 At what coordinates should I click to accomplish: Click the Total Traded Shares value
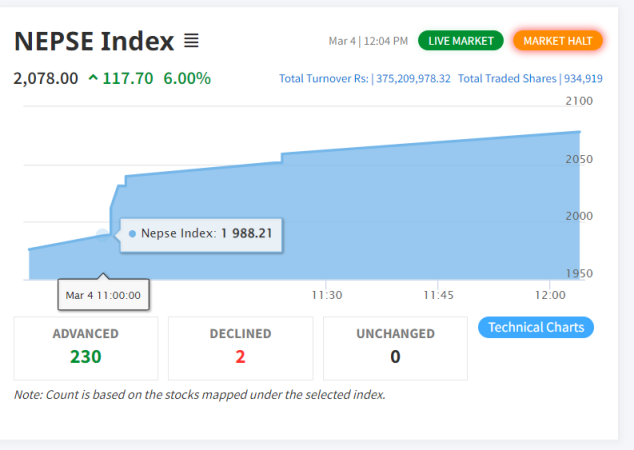tap(583, 78)
